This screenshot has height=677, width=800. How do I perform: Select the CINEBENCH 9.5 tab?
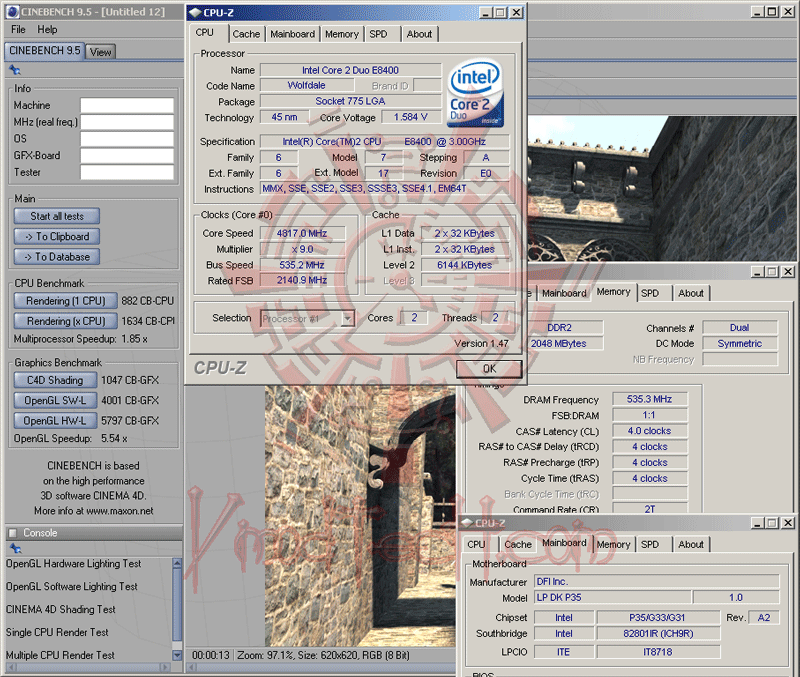44,51
